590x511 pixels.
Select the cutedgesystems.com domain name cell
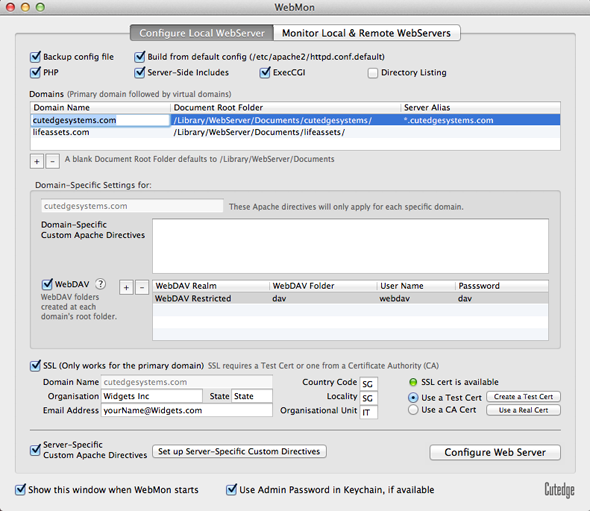coord(100,120)
